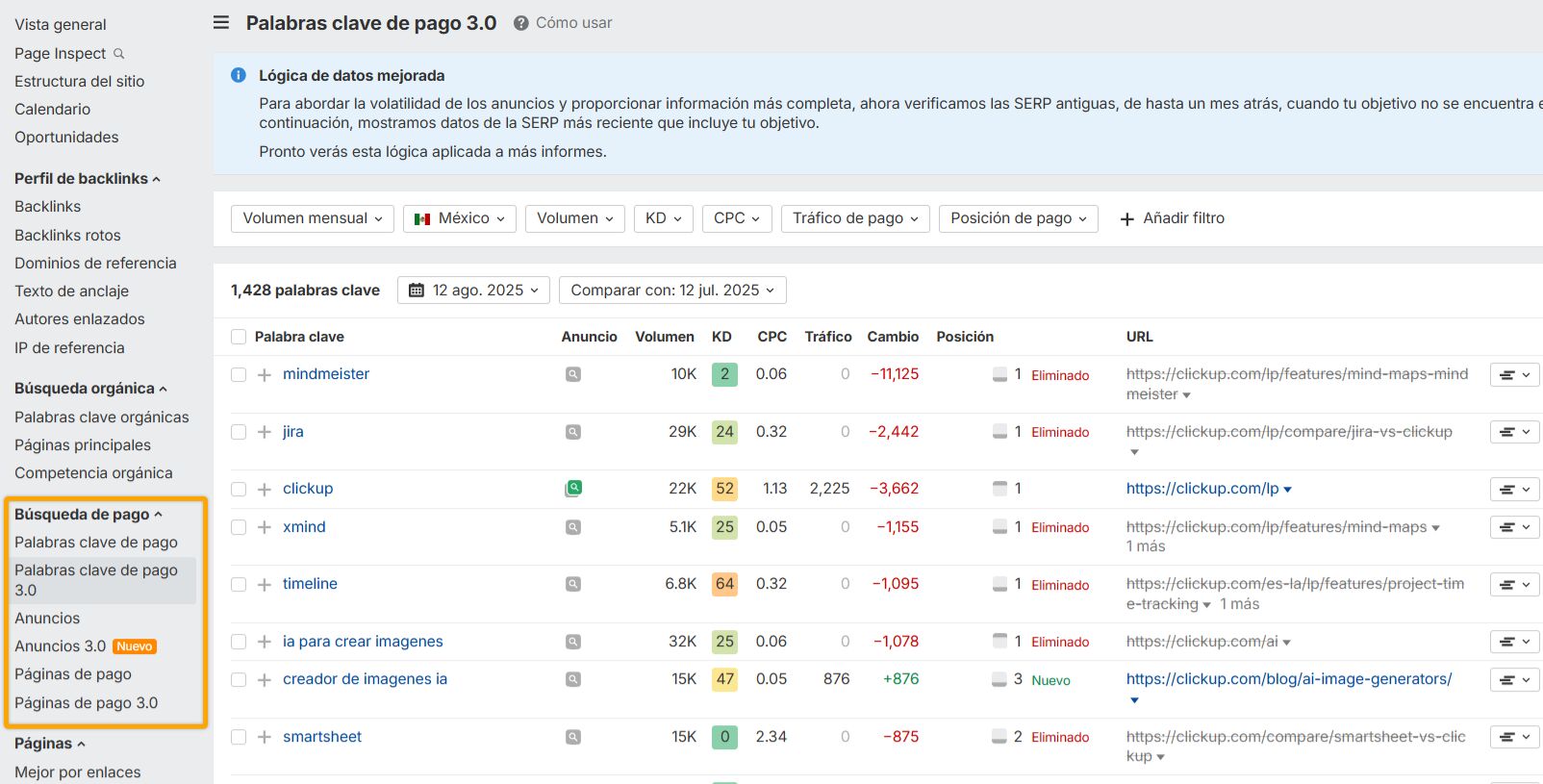Open Páginas de pago 3.0 in the sidebar
The height and width of the screenshot is (784, 1543).
[87, 703]
